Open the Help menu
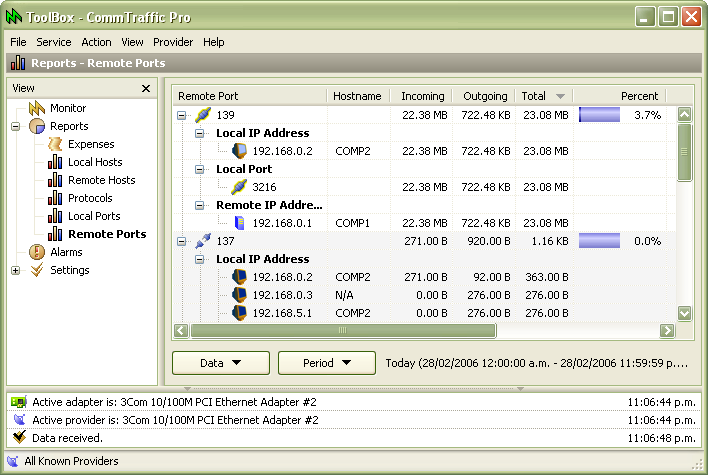Image resolution: width=708 pixels, height=475 pixels. tap(214, 42)
